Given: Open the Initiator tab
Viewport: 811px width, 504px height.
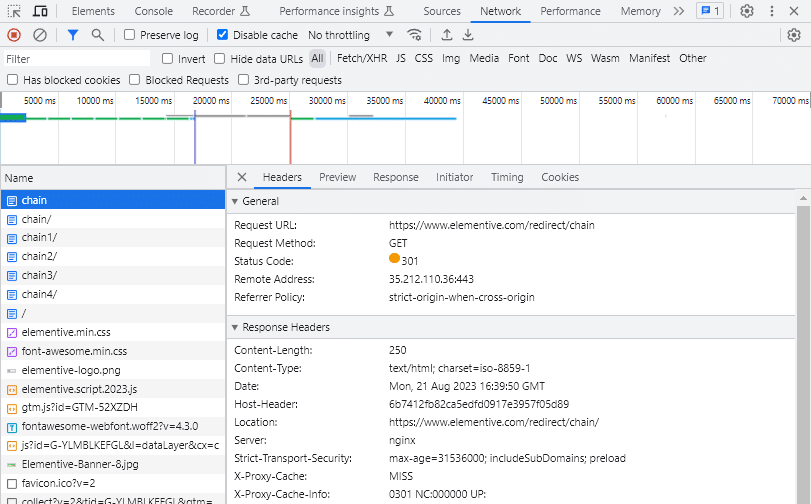Looking at the screenshot, I should 454,177.
